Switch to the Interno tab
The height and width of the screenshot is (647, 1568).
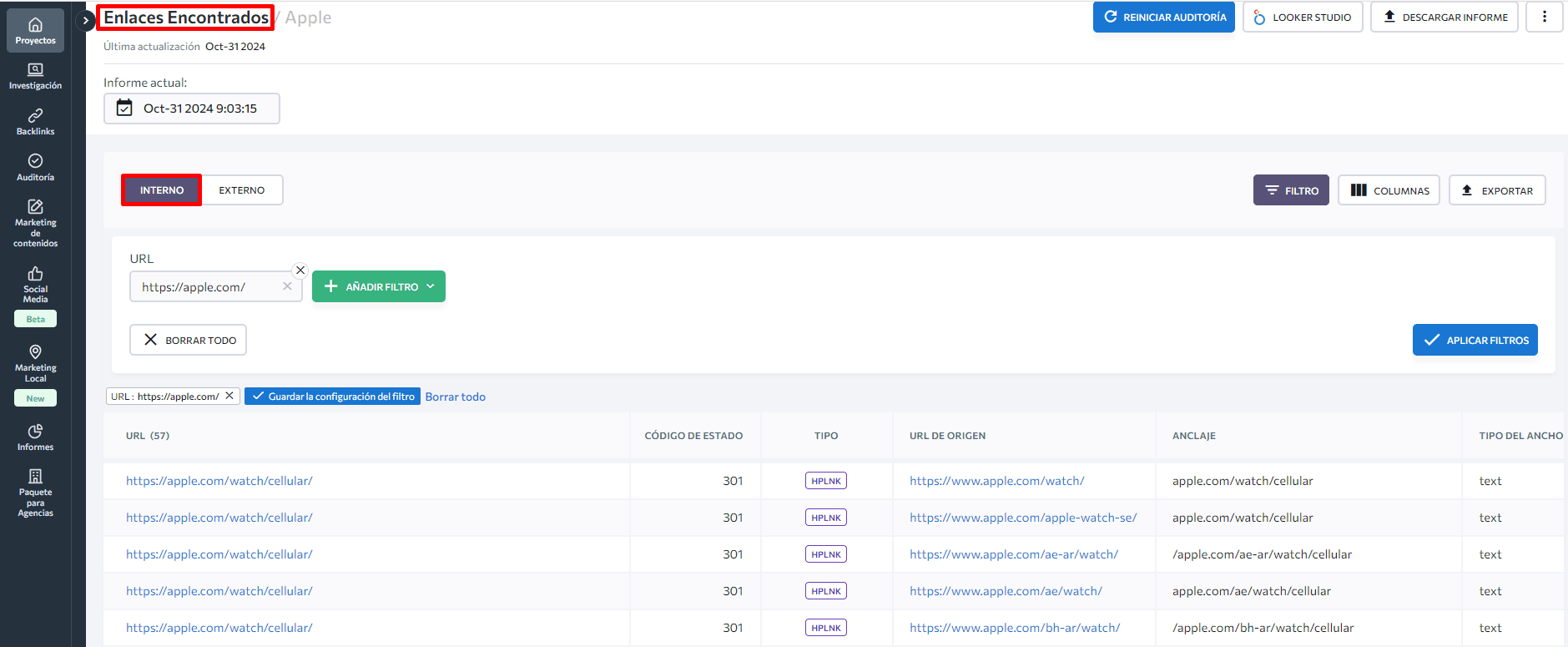point(161,190)
